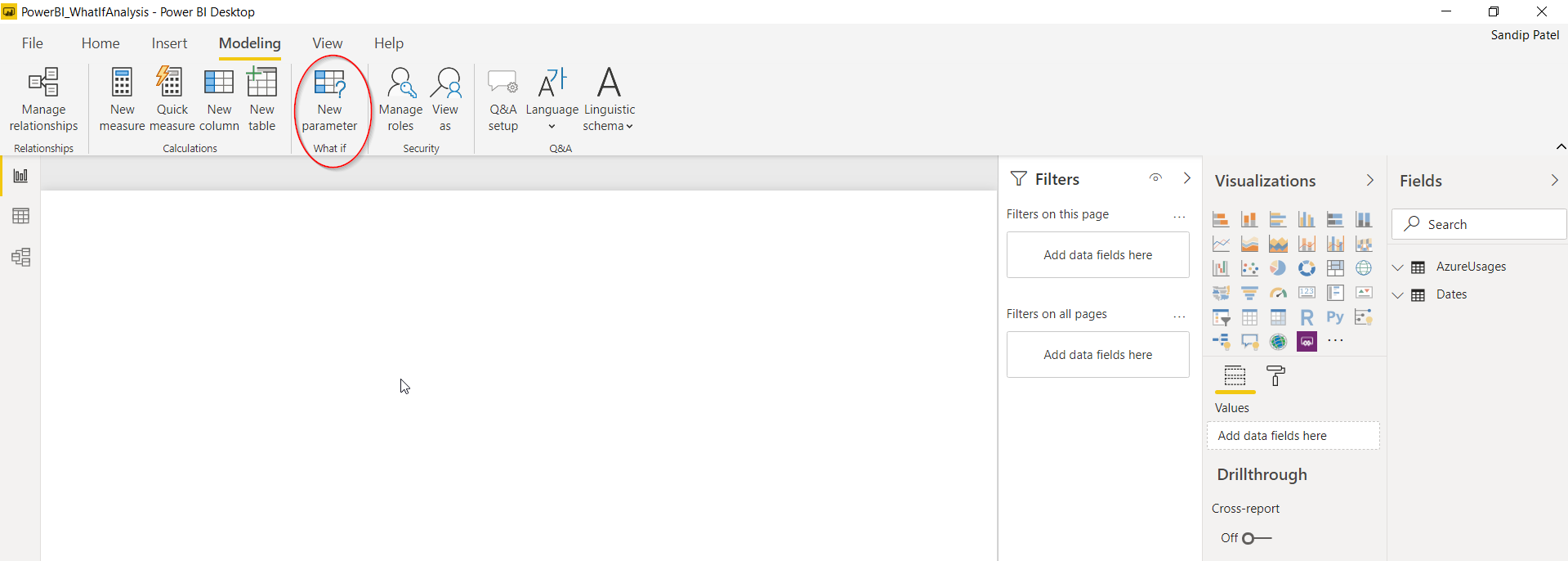Viewport: 1568px width, 561px height.
Task: Switch to Report view in sidebar
Action: click(x=20, y=176)
